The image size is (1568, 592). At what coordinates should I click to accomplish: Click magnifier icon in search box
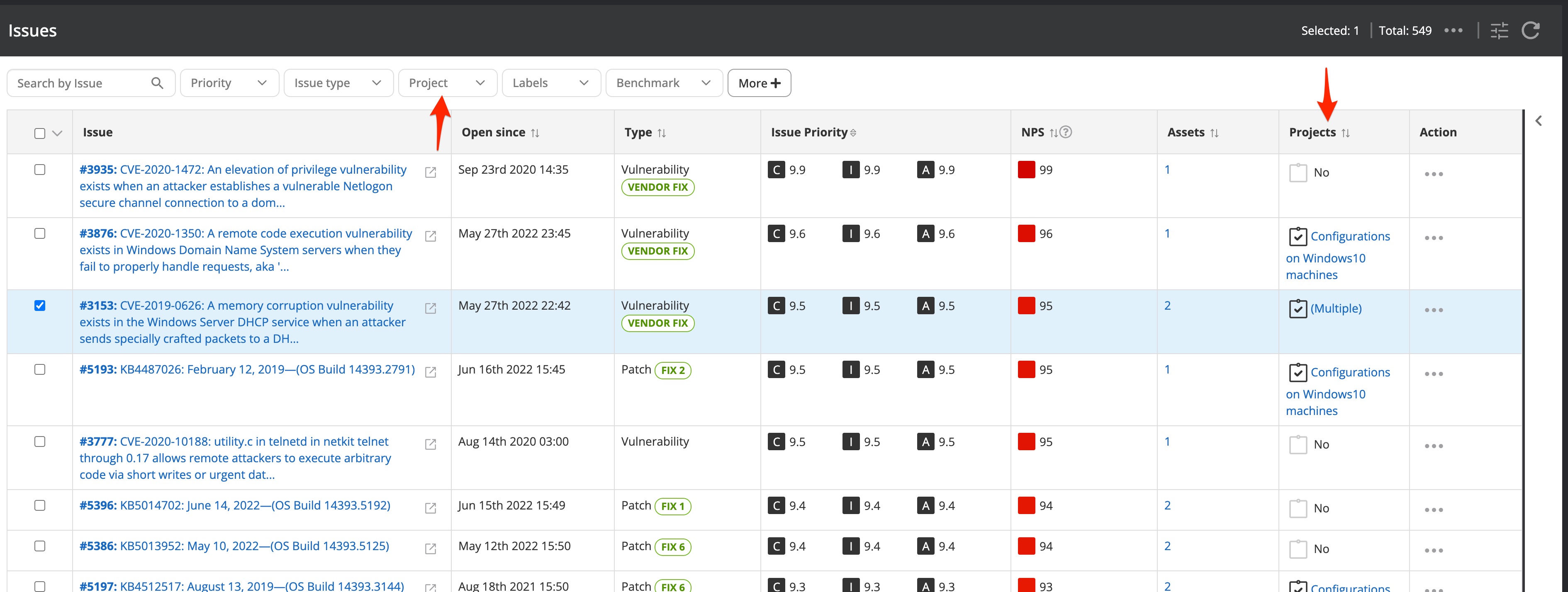tap(157, 83)
